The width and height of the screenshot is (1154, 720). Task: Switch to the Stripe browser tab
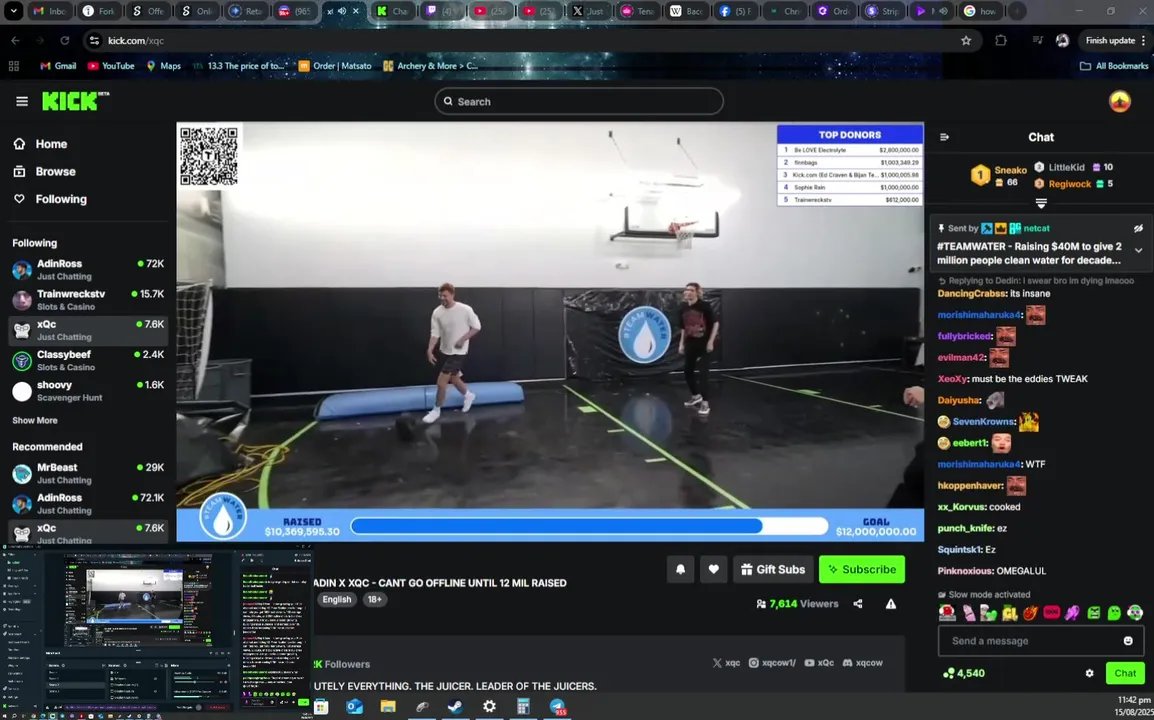point(882,11)
